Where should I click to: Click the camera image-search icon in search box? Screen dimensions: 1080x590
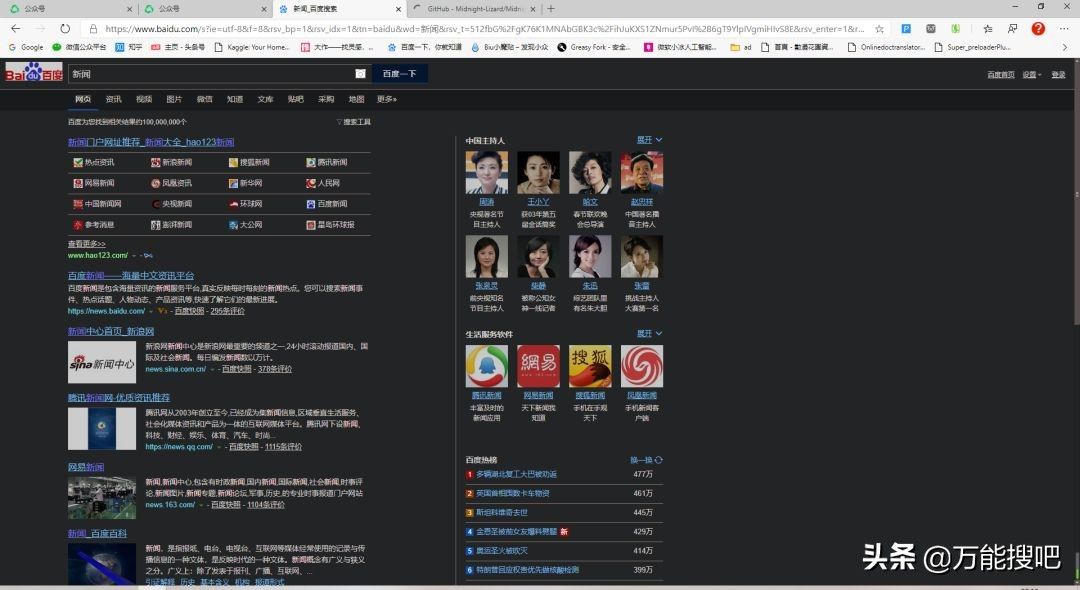(360, 74)
